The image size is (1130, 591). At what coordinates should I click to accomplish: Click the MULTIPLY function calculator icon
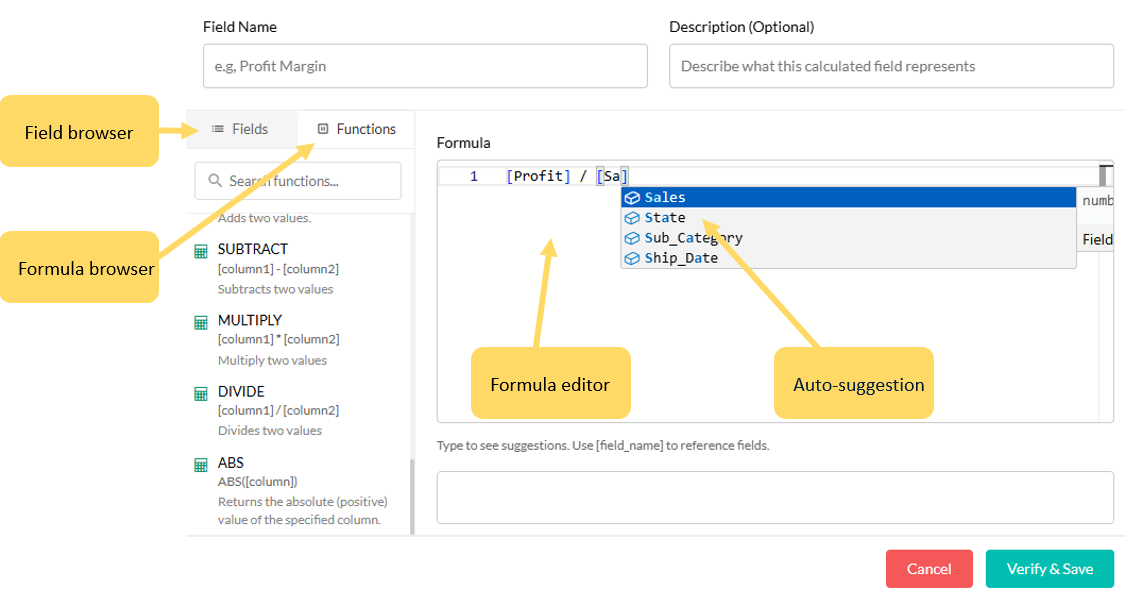200,322
